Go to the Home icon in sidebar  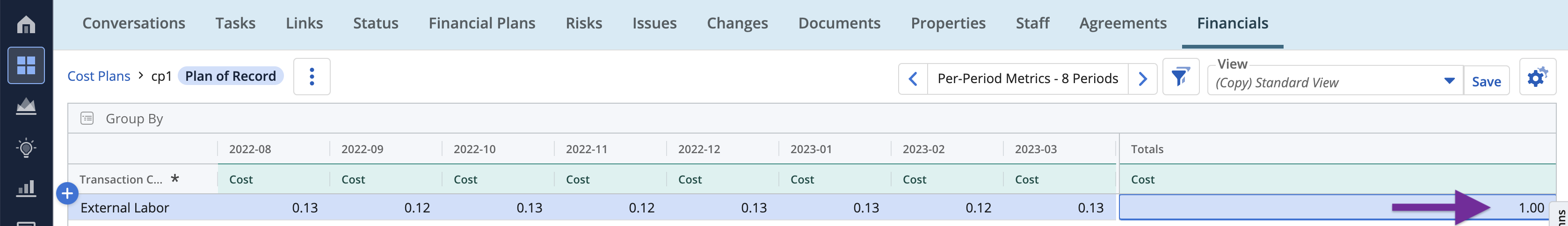tap(26, 24)
